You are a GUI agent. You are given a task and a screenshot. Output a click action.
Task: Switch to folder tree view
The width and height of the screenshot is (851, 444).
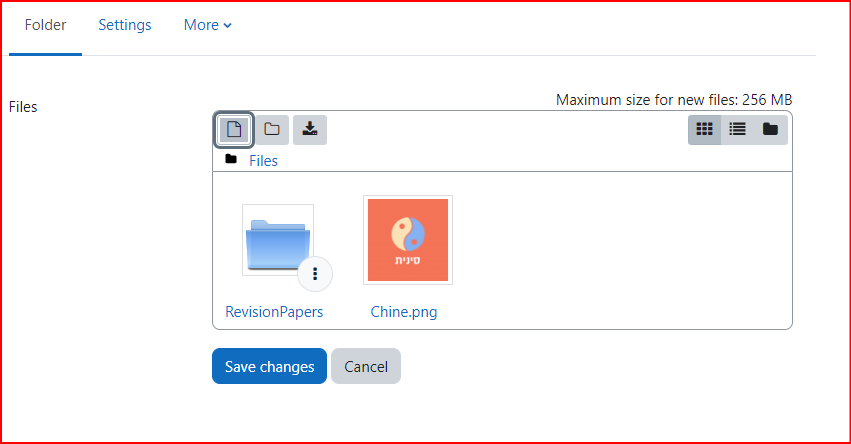pos(771,130)
